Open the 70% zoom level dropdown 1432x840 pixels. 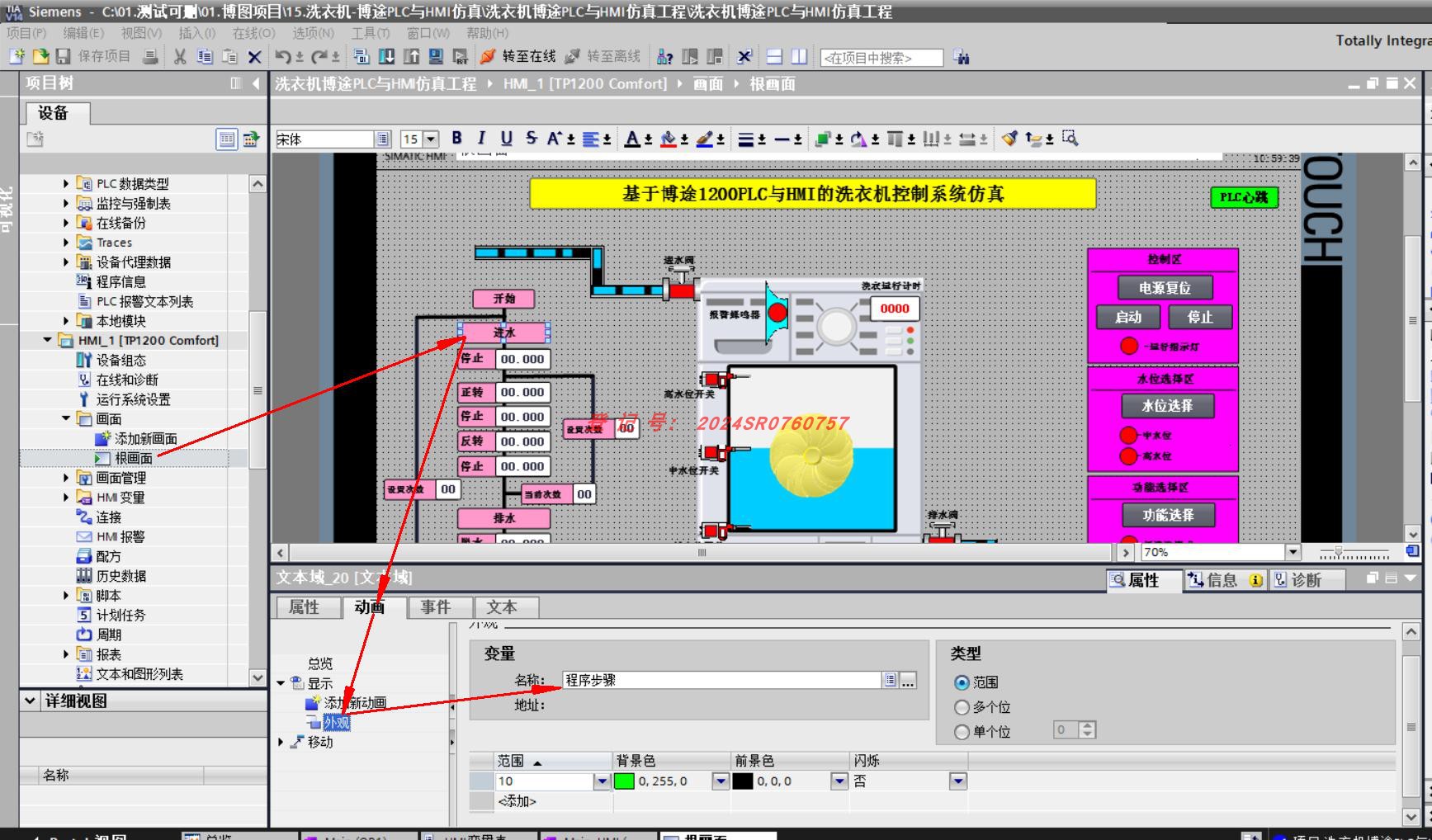[x=1293, y=552]
